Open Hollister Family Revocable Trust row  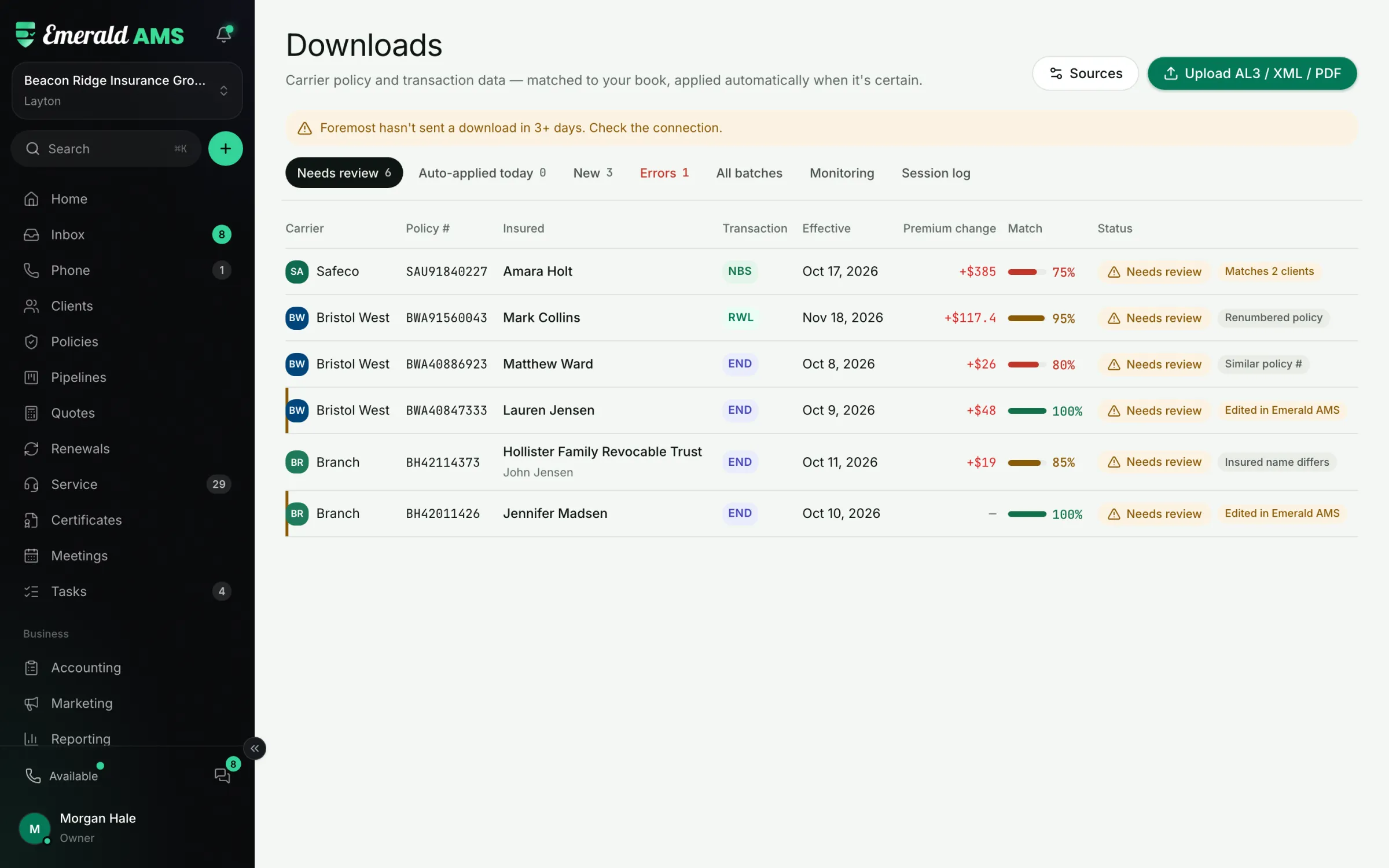click(821, 462)
